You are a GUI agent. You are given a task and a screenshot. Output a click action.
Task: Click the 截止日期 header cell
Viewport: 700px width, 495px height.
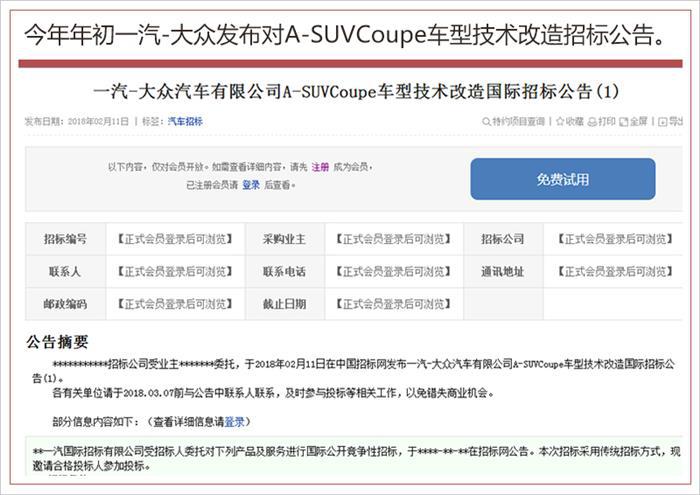pos(284,304)
